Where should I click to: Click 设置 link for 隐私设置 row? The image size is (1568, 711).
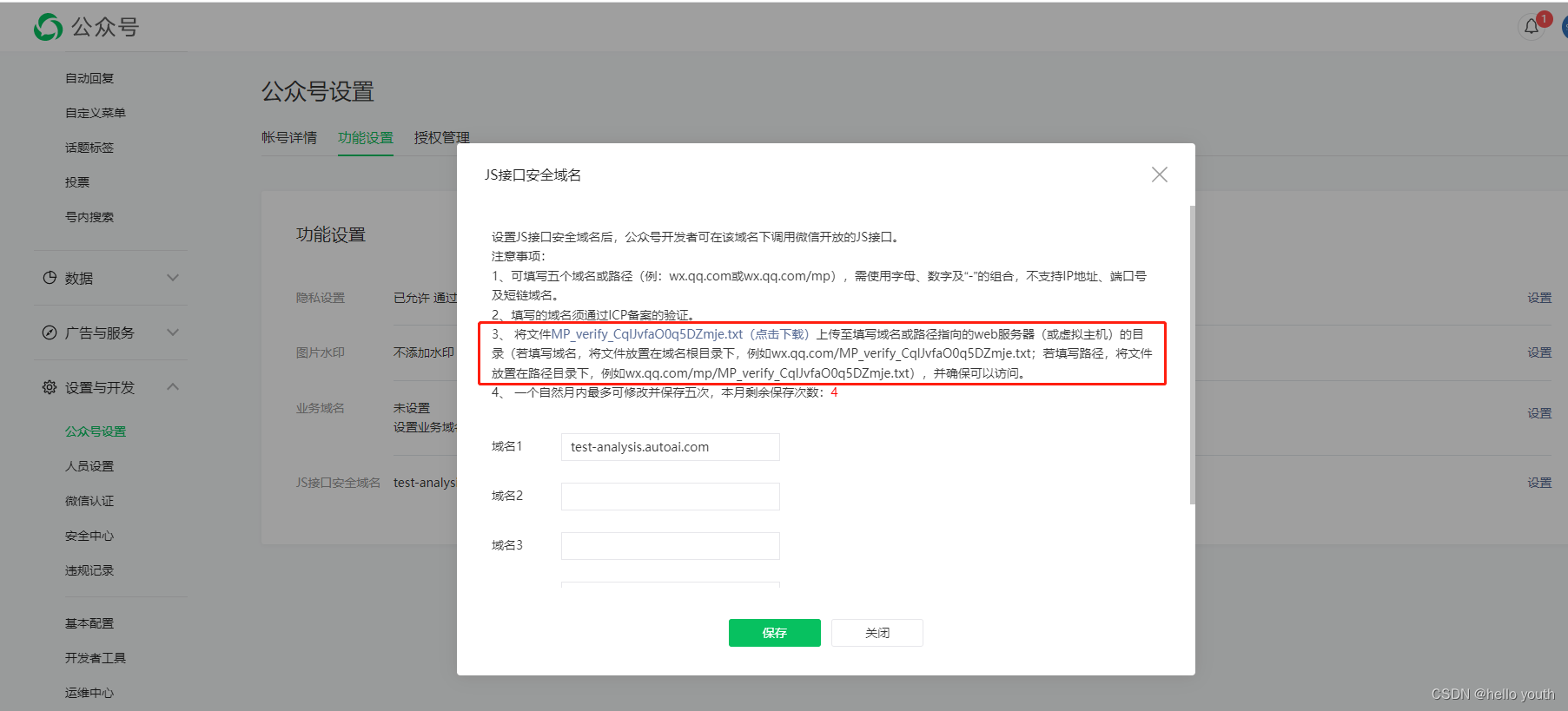coord(1539,298)
